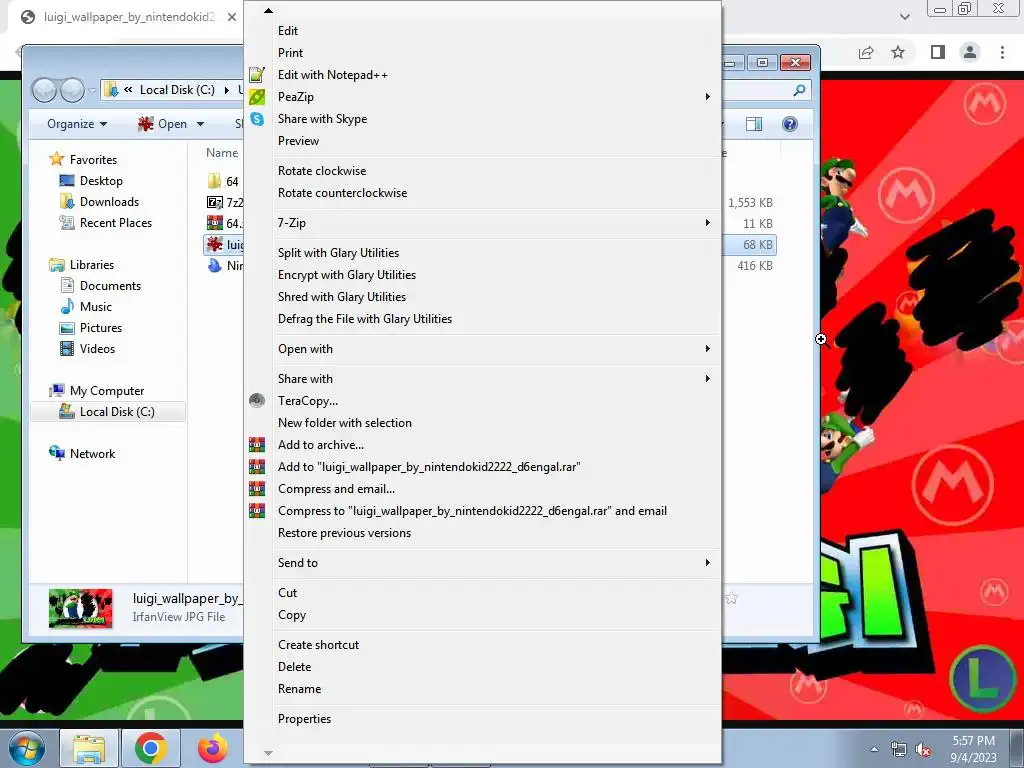Select Defrag the File with Glary Utilities

(x=364, y=319)
